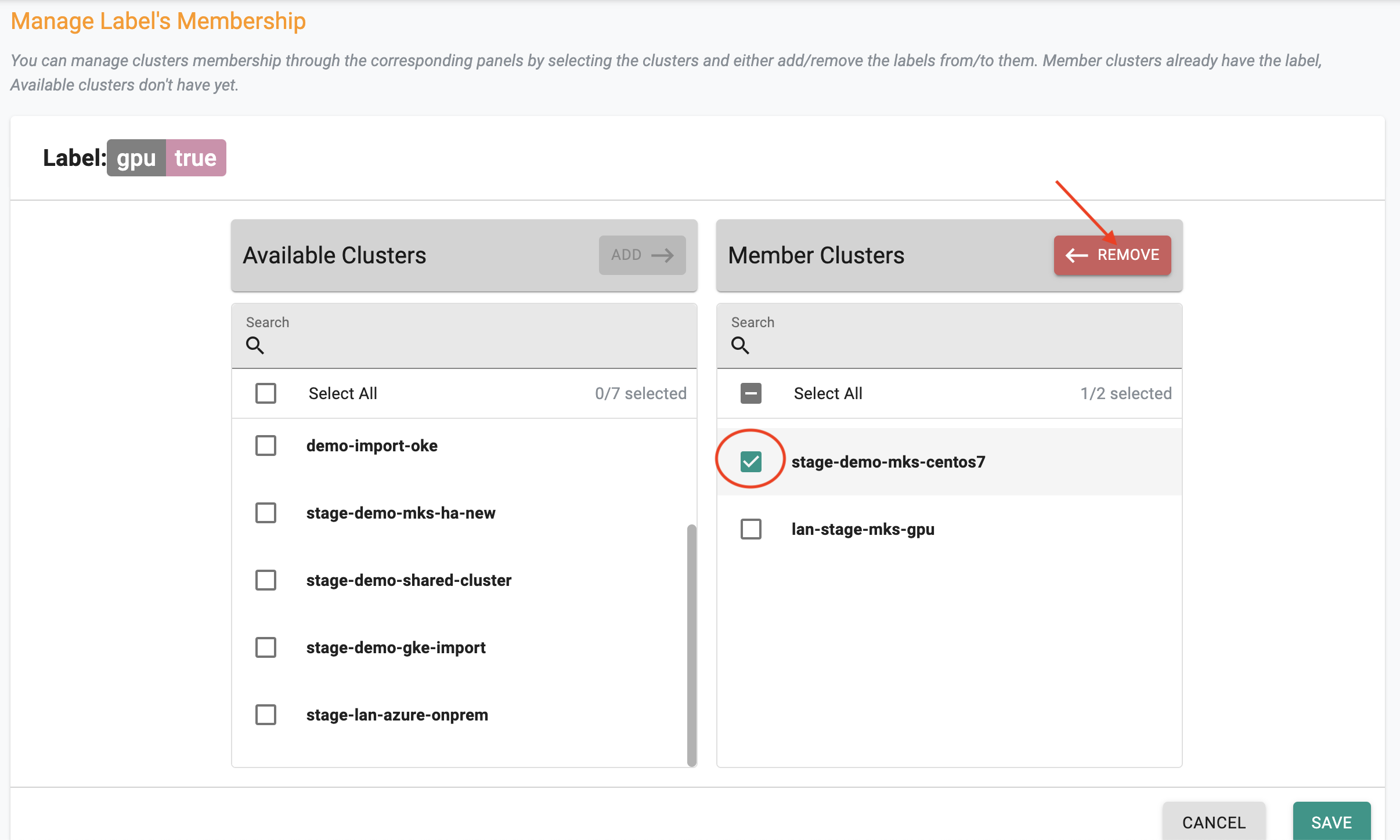Check the stage-demo-mks-ha-new cluster

[x=266, y=513]
